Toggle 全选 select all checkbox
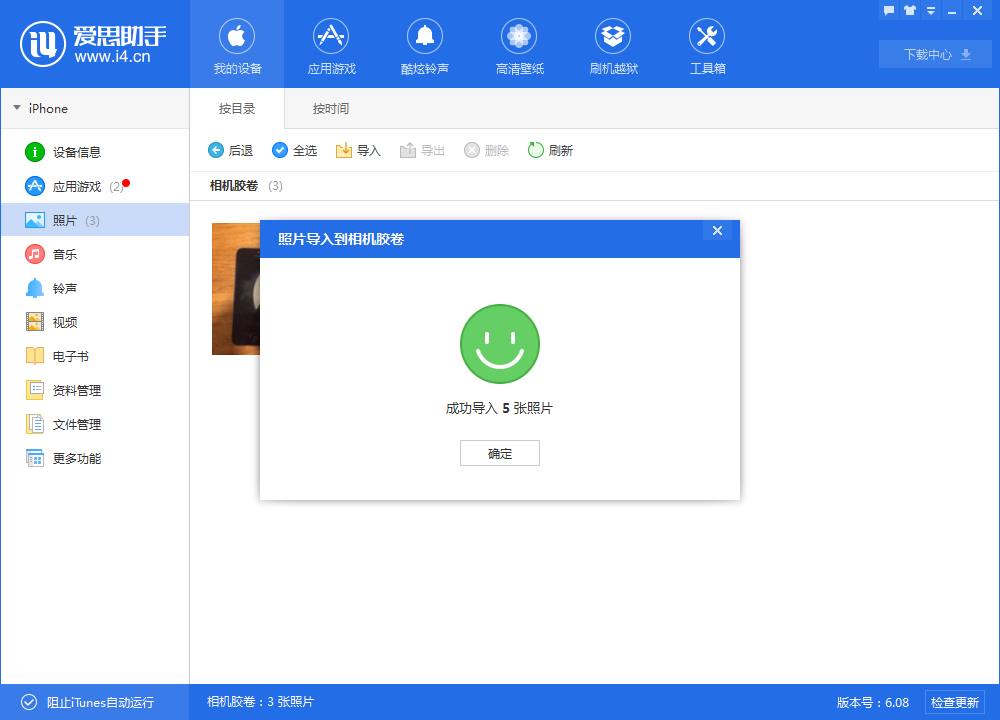Screen dimensions: 1000x720 point(280,150)
